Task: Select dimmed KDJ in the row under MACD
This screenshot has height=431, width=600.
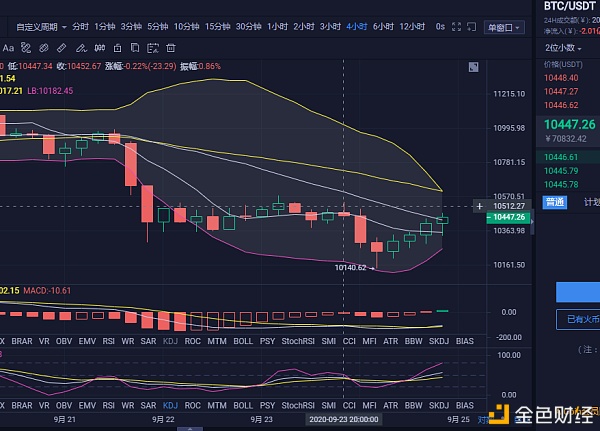Action: pos(170,341)
